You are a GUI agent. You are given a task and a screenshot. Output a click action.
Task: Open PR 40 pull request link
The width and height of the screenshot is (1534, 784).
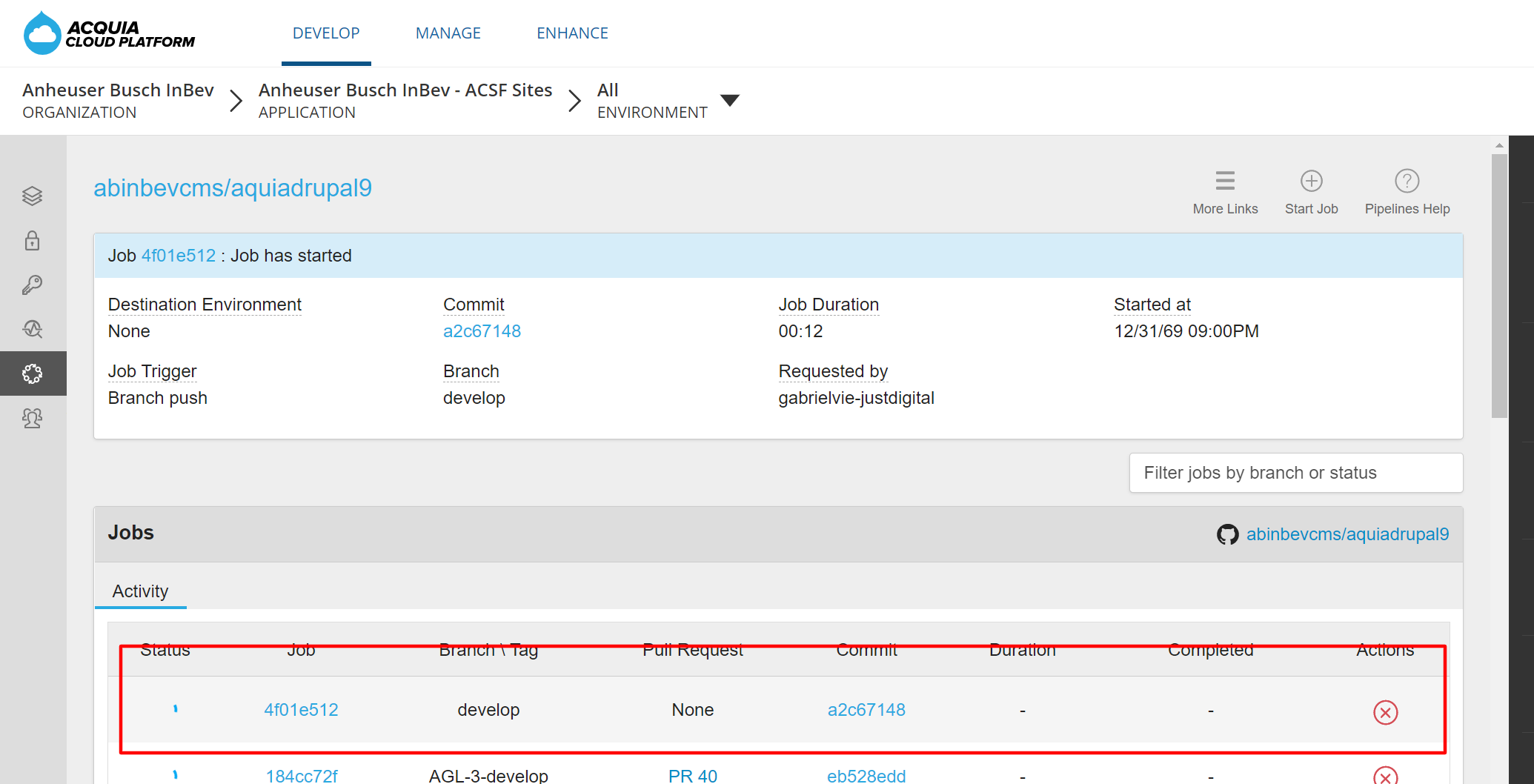tap(693, 776)
